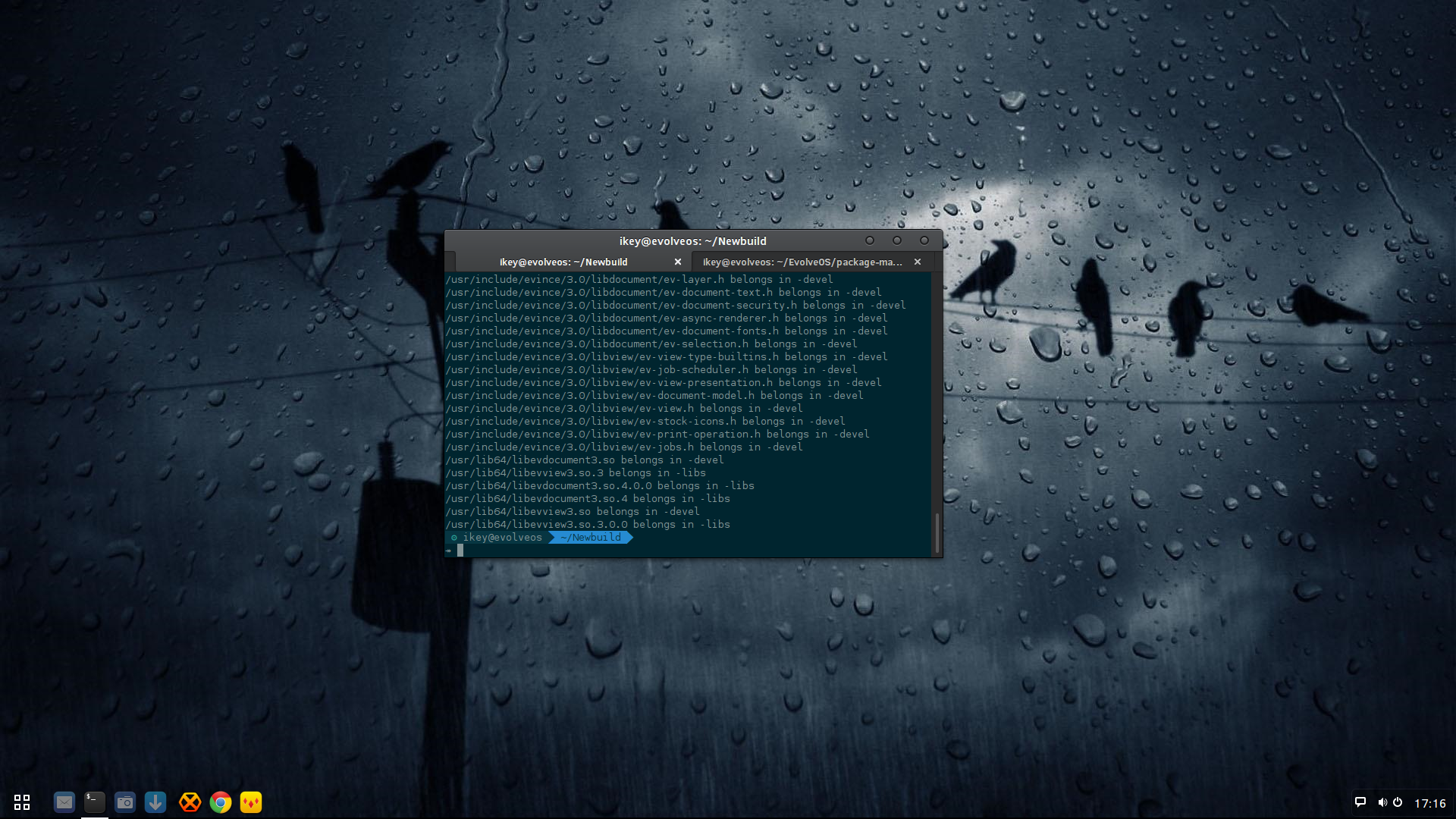Close the ~/Newbuild terminal tab
Image resolution: width=1456 pixels, height=819 pixels.
[x=678, y=262]
